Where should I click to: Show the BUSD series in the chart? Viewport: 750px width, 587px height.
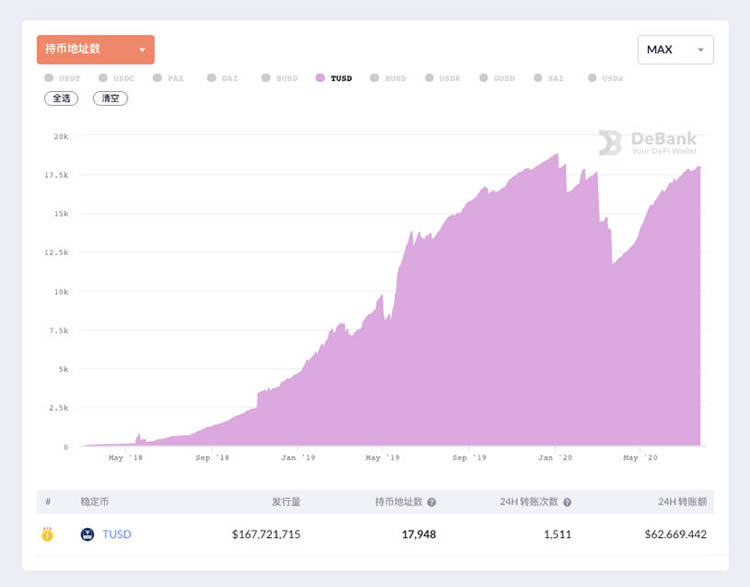click(279, 78)
